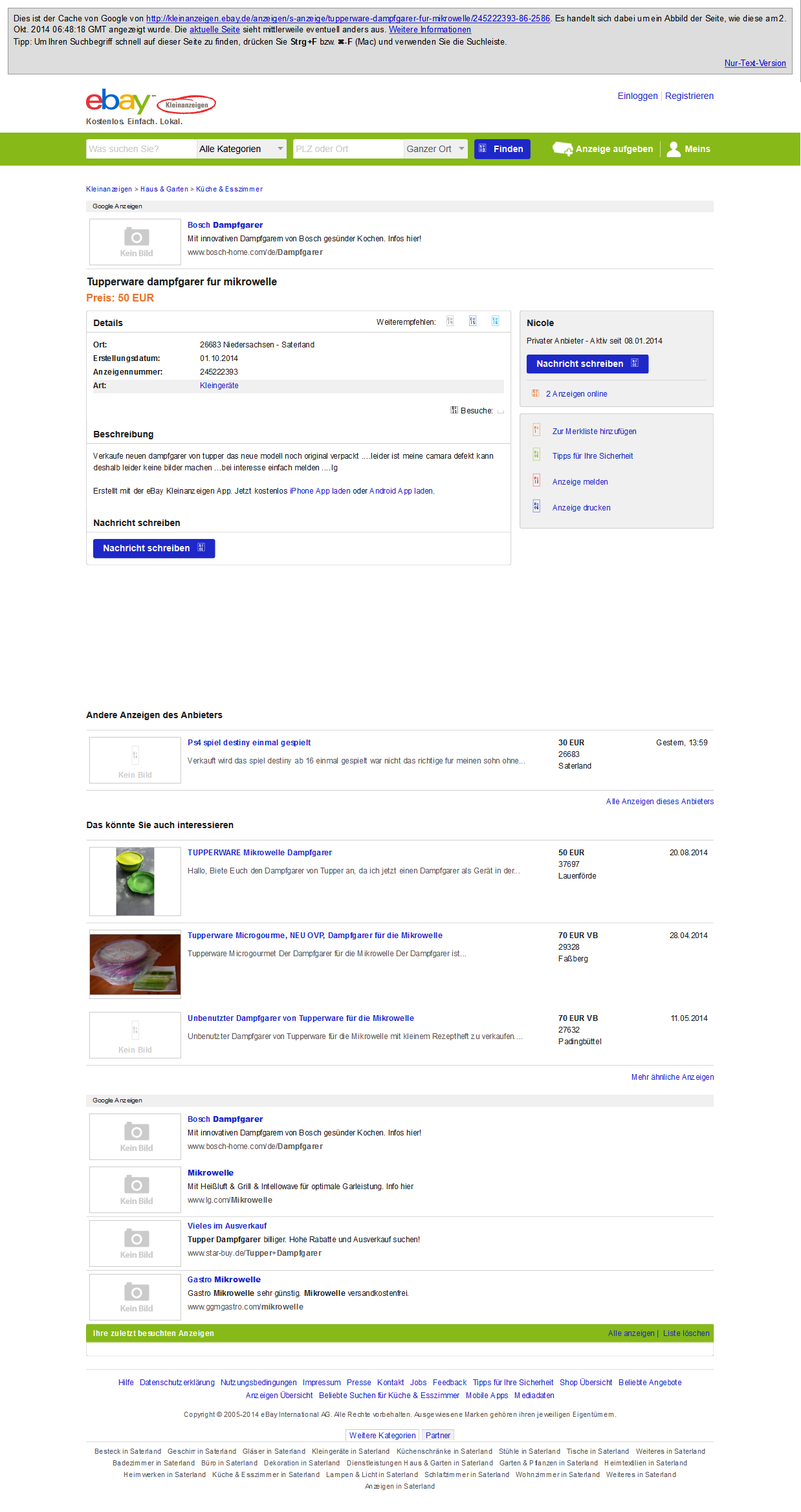Click the green icon beside Tipps für Ihre Sicherheit
This screenshot has height=1512, width=801.
(x=536, y=454)
